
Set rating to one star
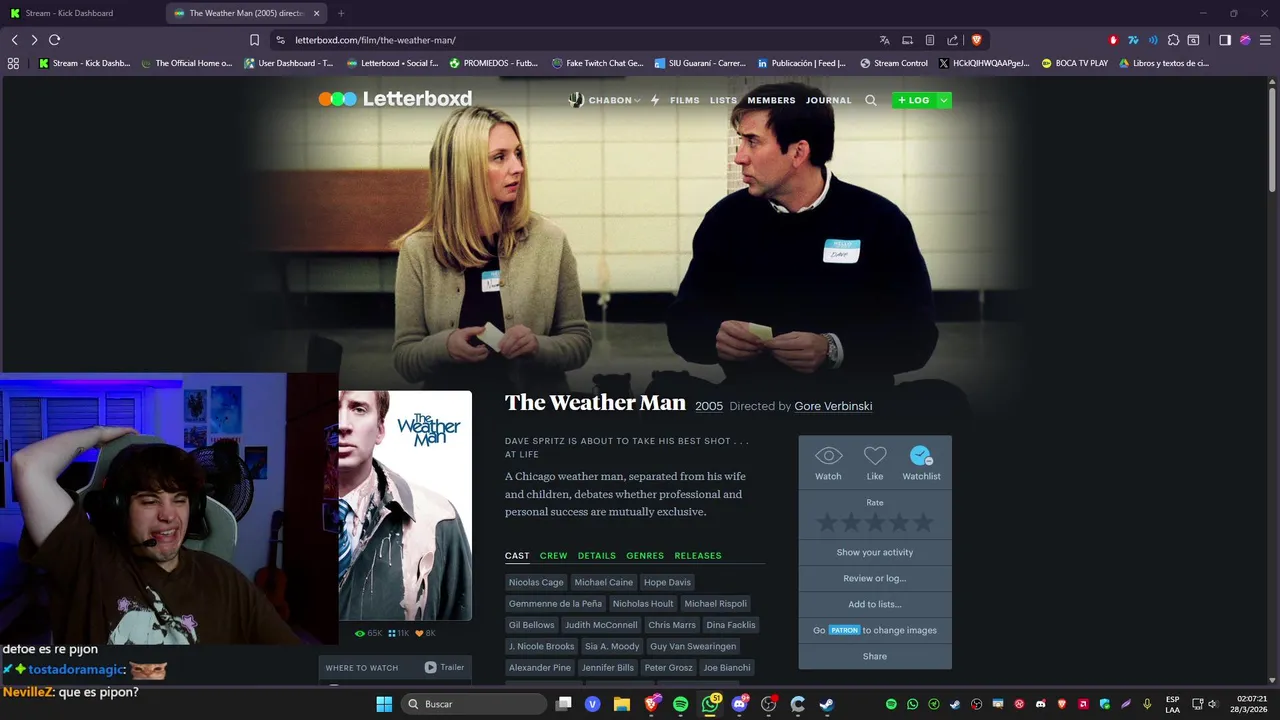(827, 522)
